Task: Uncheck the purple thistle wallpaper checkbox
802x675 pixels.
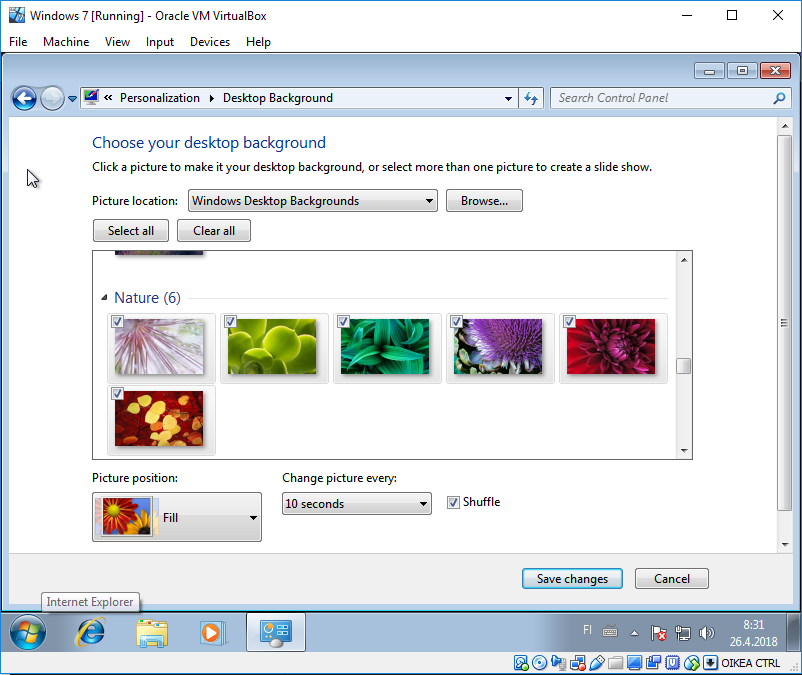Action: (456, 321)
